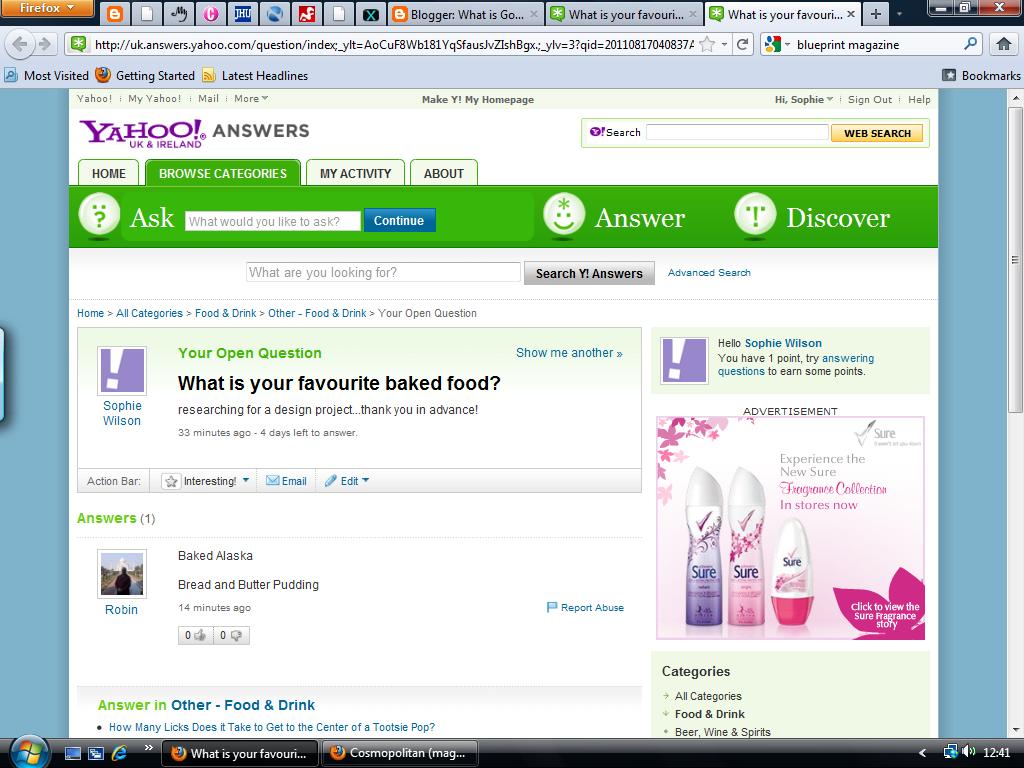Open volume control in system tray

(968, 752)
